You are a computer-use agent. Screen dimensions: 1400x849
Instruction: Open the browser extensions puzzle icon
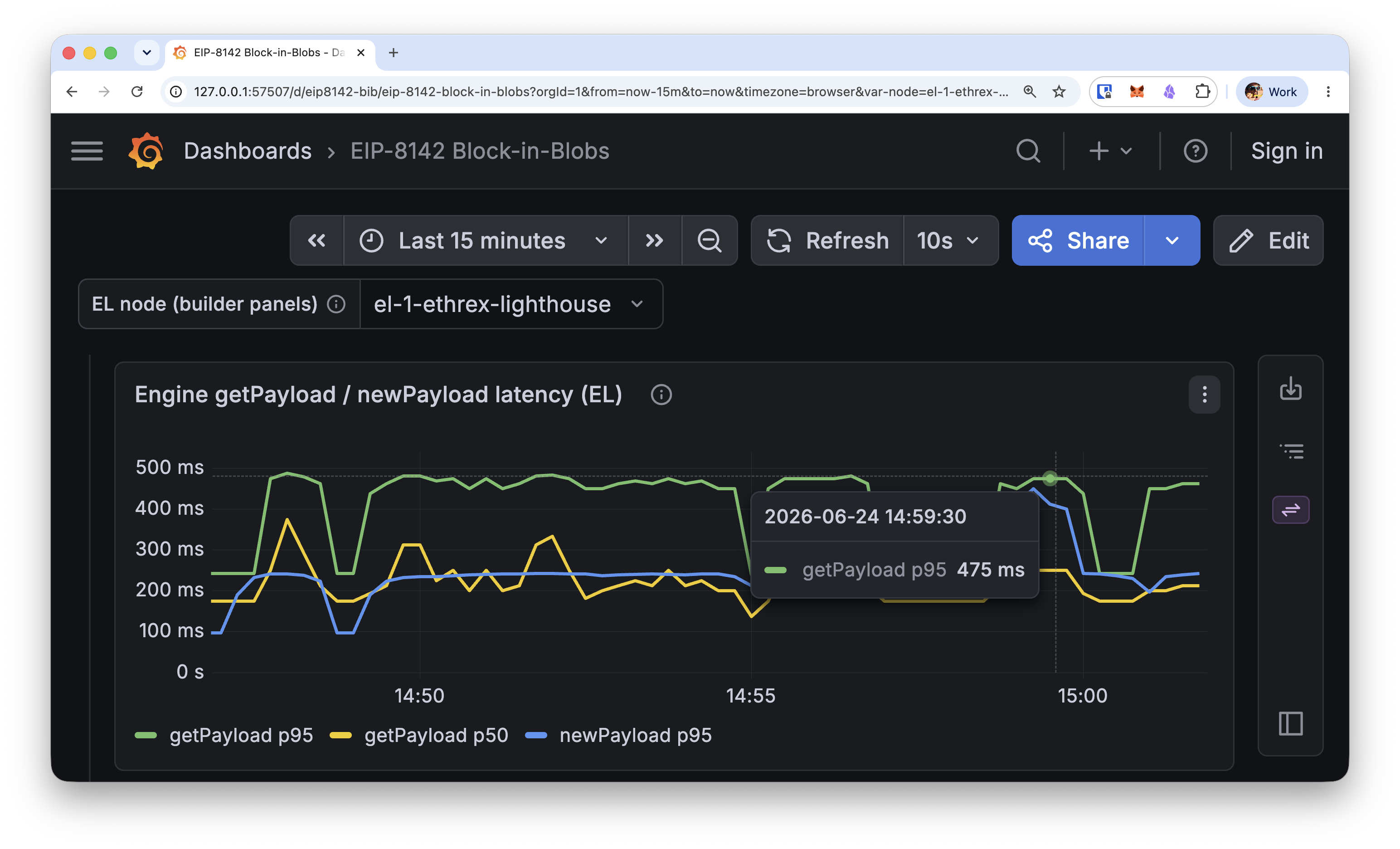[x=1202, y=92]
